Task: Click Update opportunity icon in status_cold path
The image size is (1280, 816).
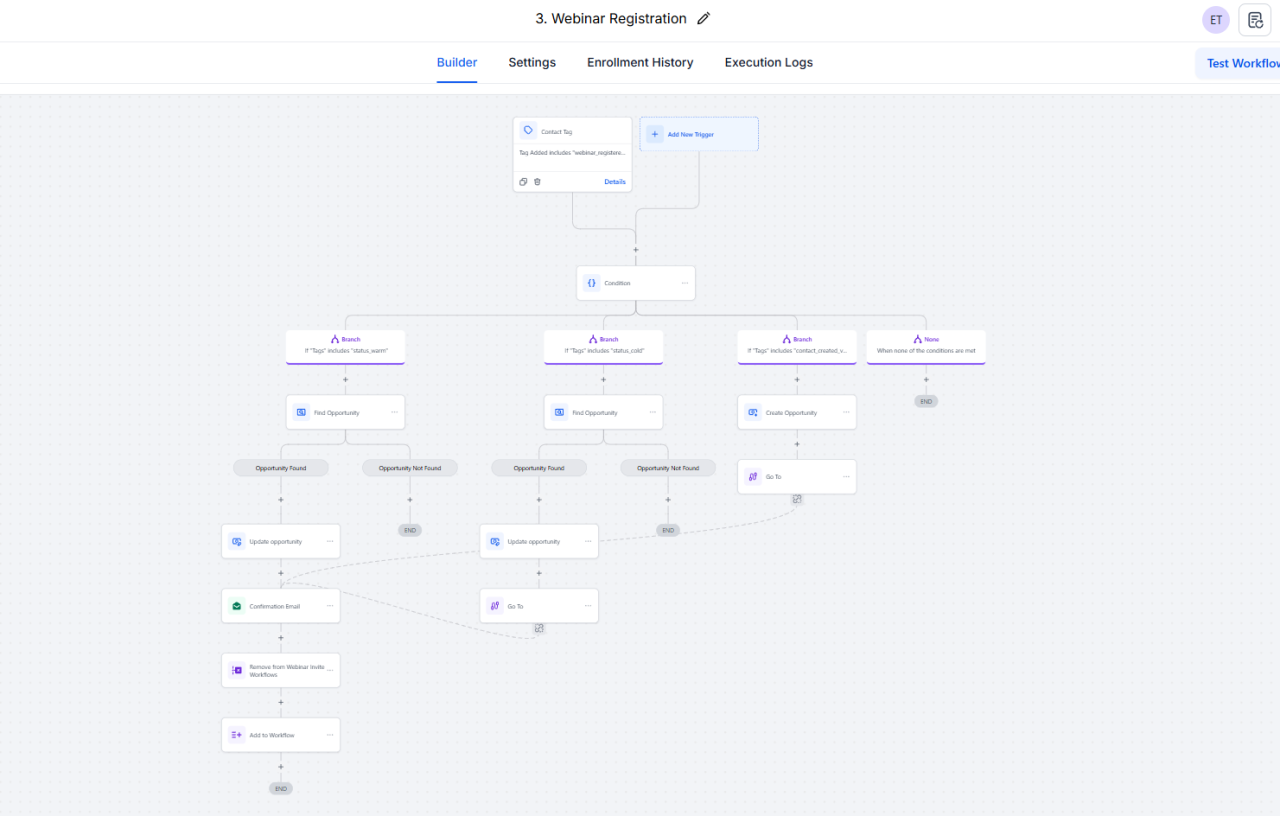Action: coord(494,542)
